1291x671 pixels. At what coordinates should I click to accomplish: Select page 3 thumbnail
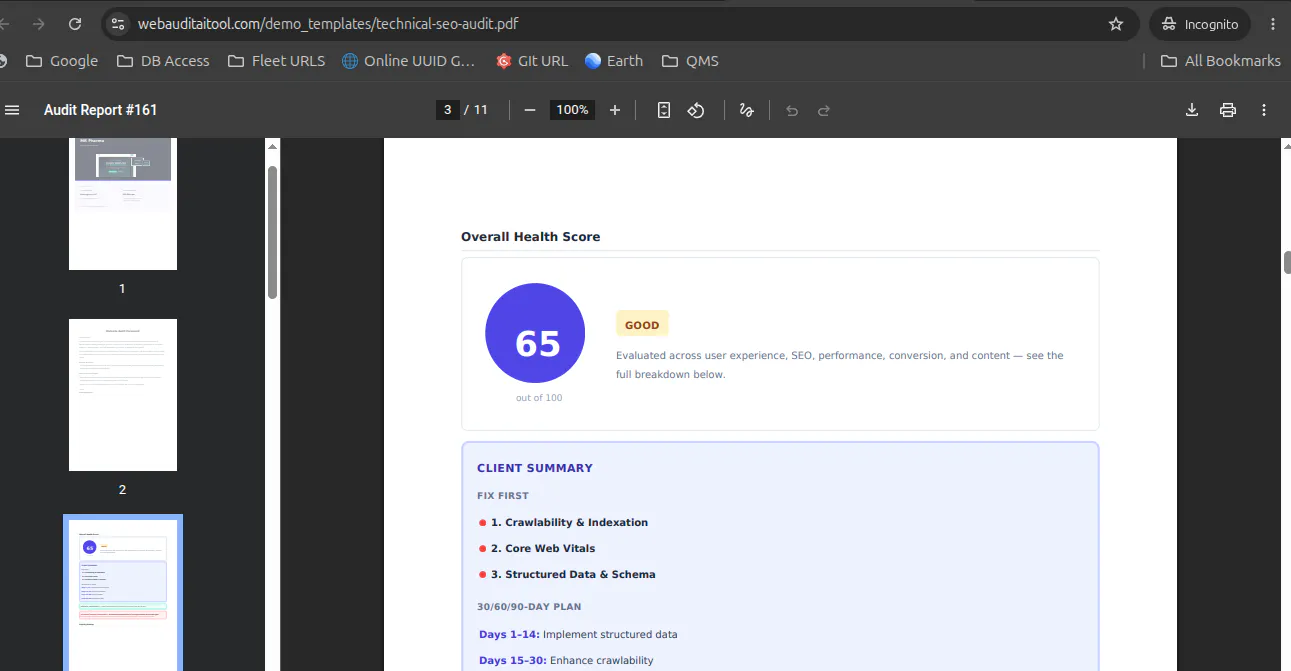(x=123, y=594)
